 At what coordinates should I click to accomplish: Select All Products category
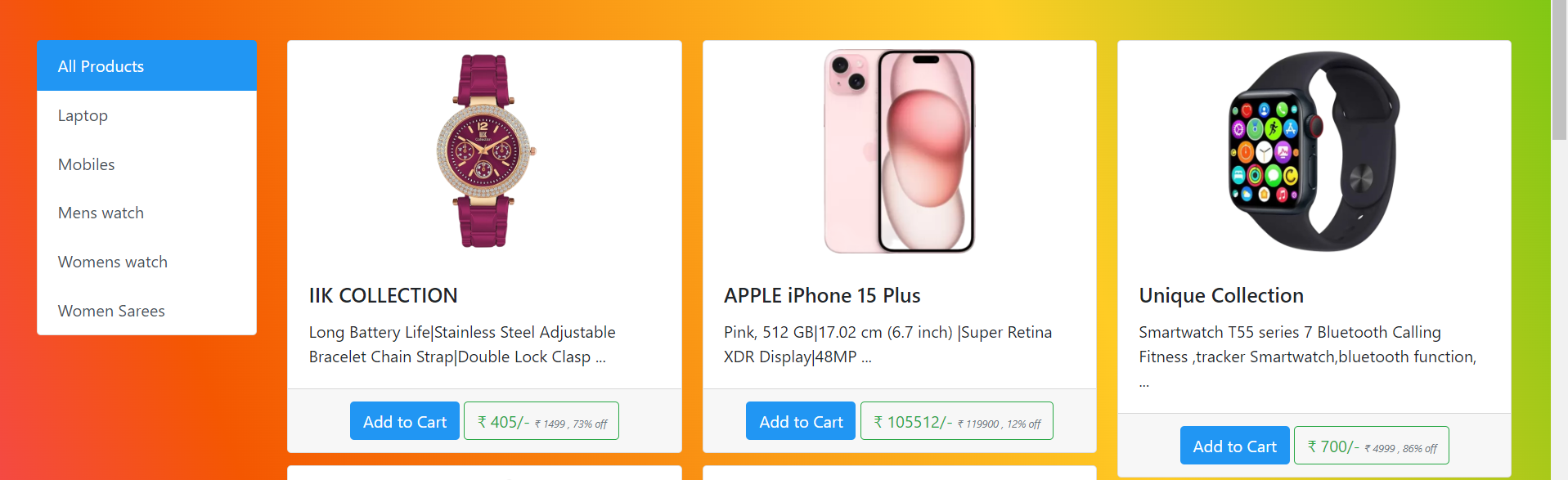(x=146, y=66)
